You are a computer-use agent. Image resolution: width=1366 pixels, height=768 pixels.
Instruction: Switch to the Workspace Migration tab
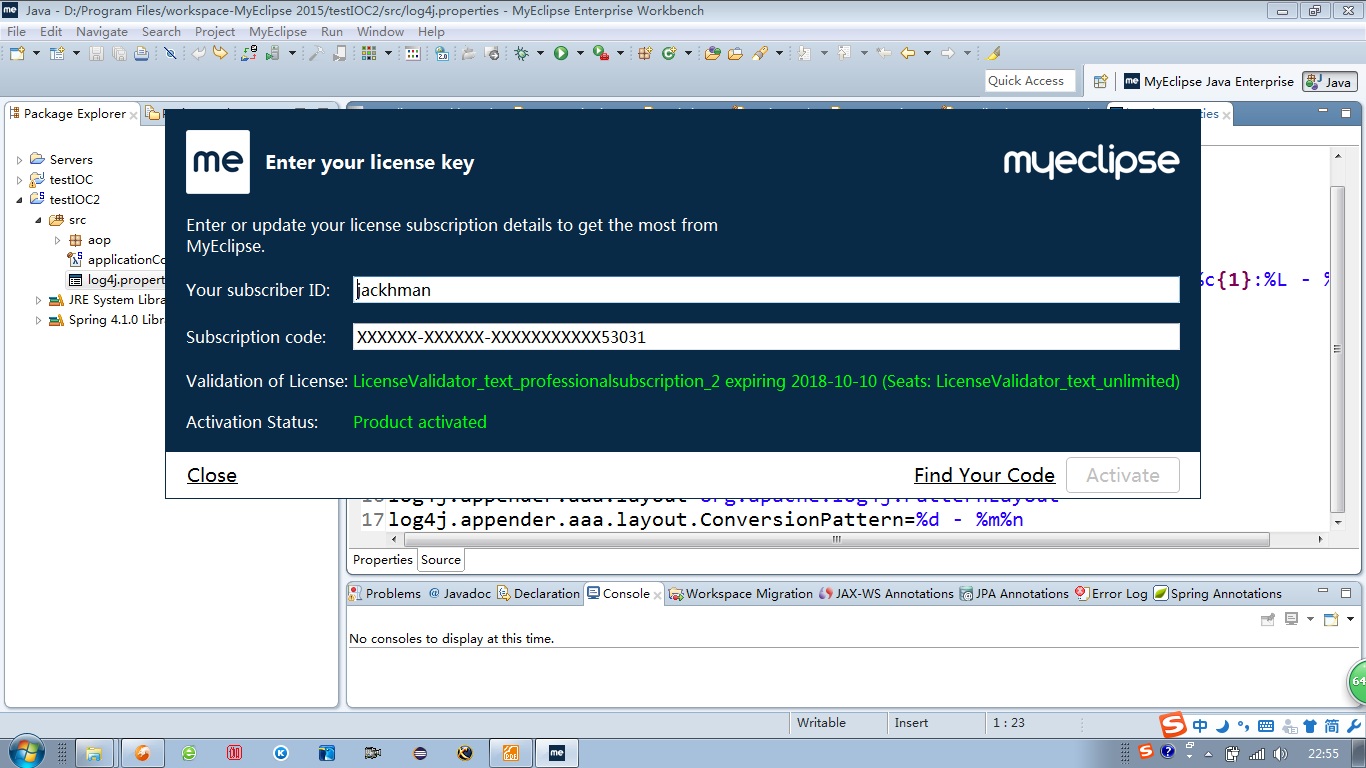741,593
